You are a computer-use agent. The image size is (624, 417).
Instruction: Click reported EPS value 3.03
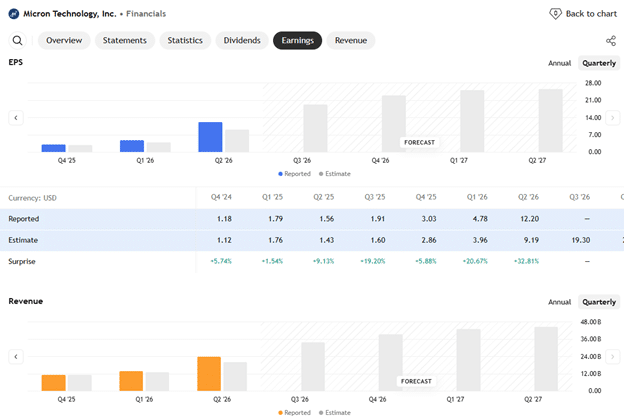point(429,219)
